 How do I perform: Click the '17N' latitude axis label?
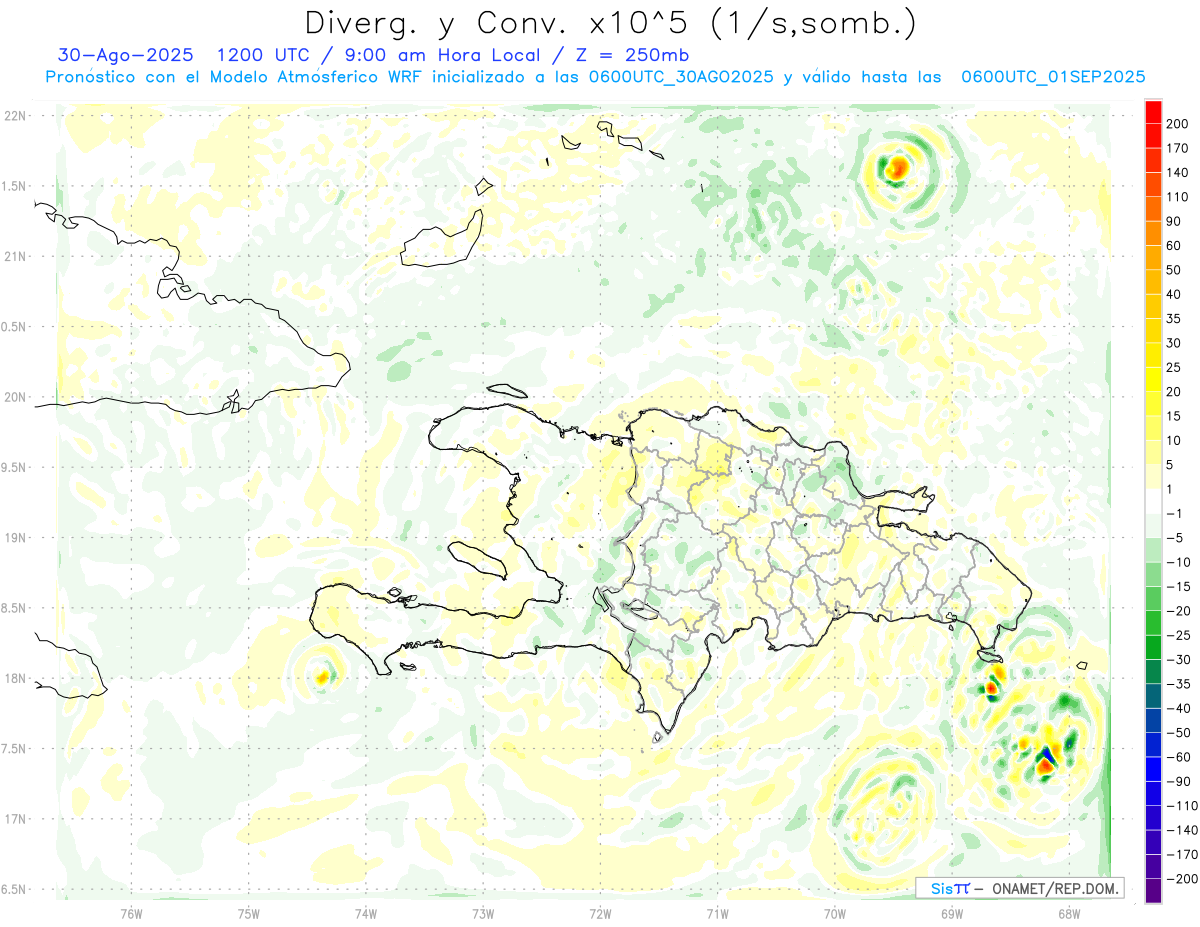(15, 819)
